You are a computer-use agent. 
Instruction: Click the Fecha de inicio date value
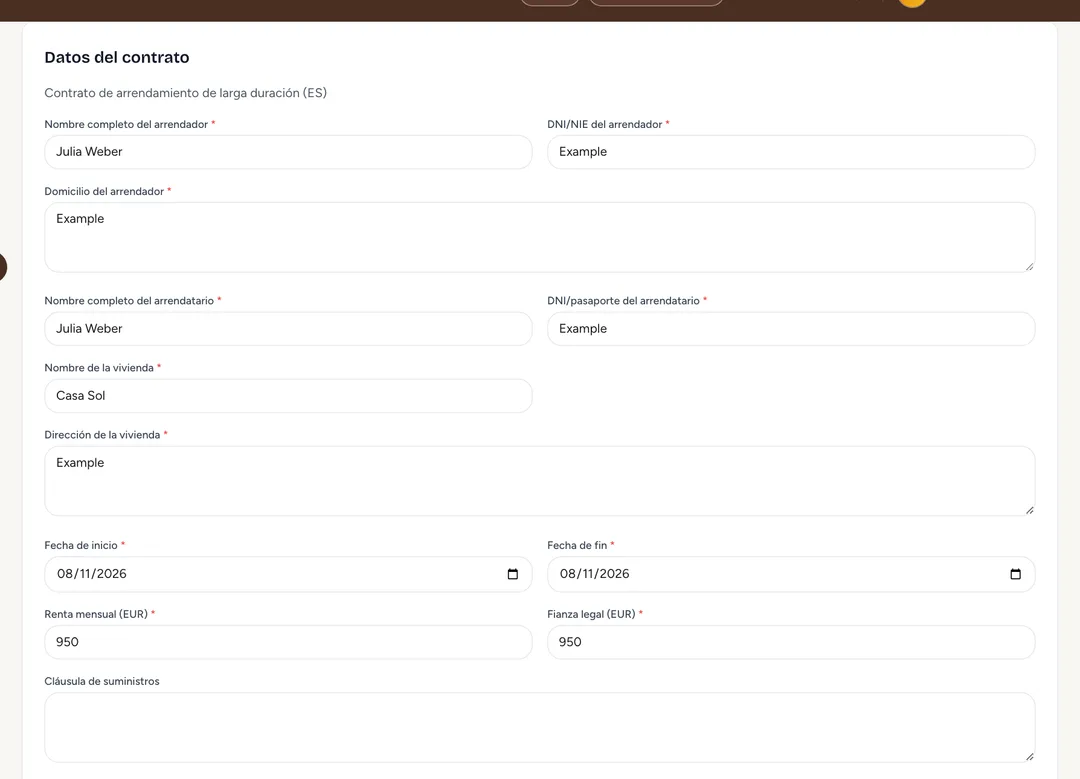pos(92,574)
